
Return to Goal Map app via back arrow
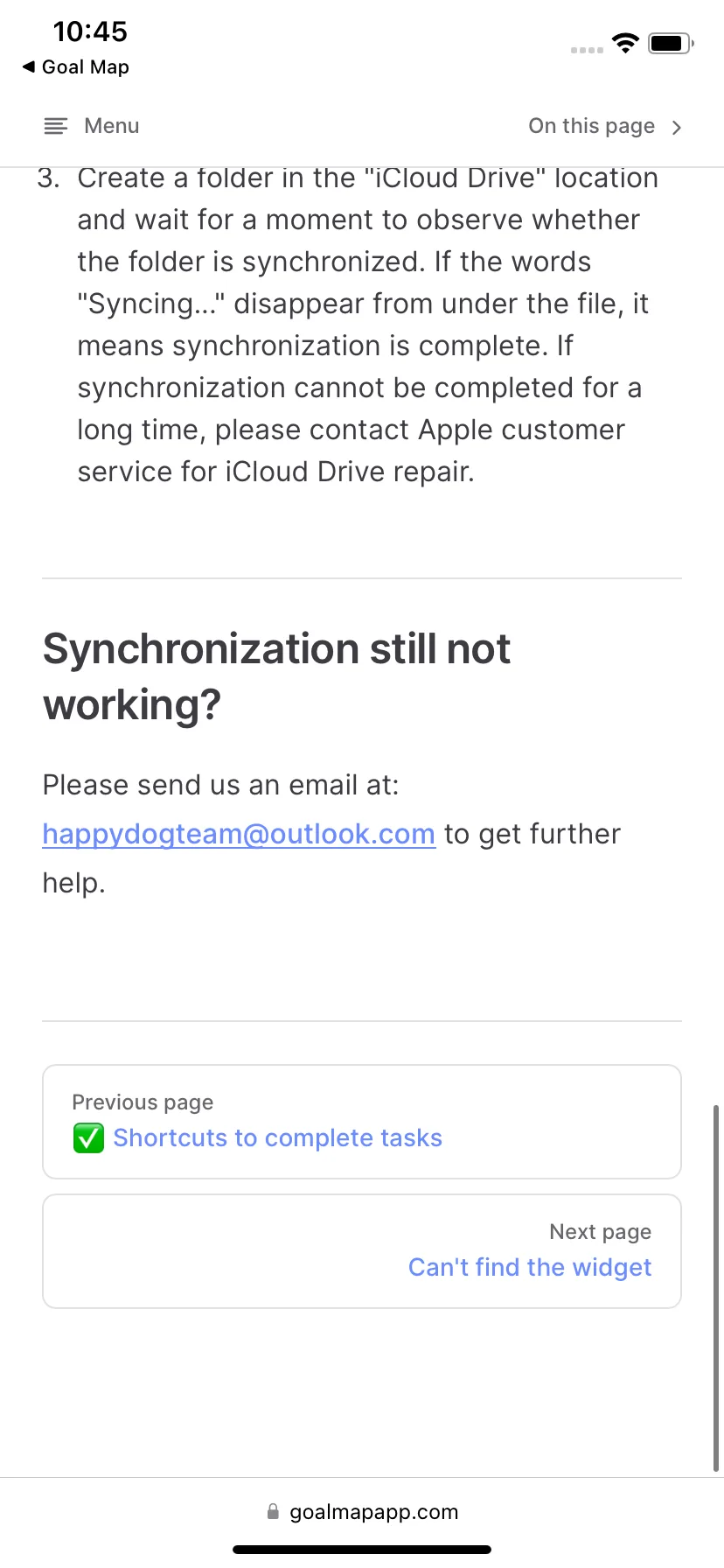29,66
